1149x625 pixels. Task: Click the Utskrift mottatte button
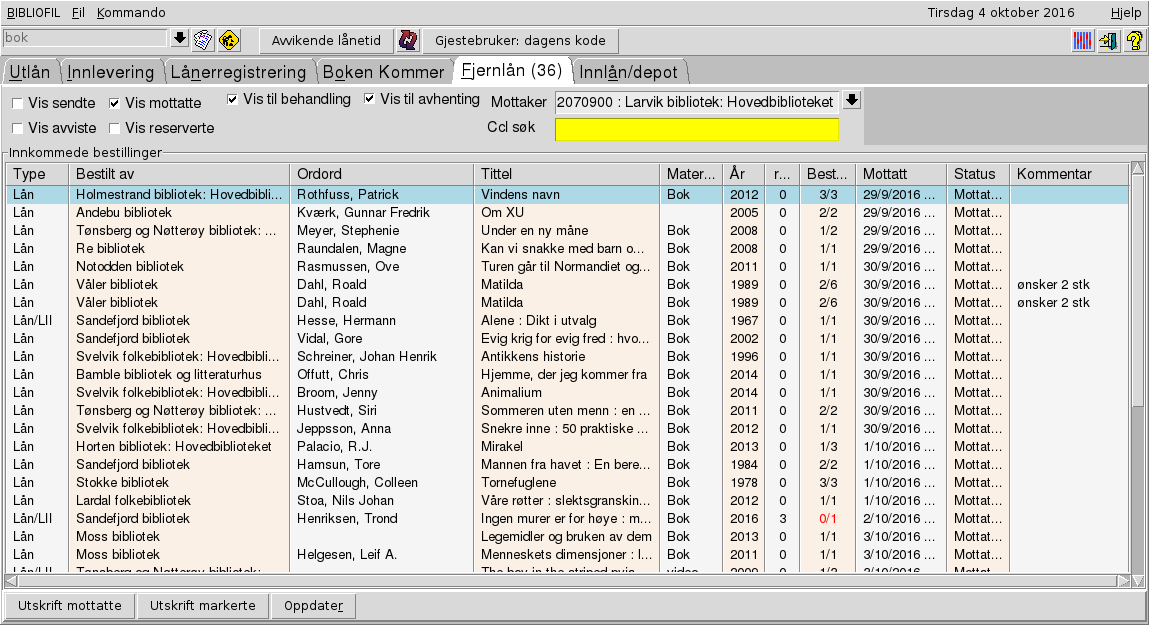coord(70,606)
